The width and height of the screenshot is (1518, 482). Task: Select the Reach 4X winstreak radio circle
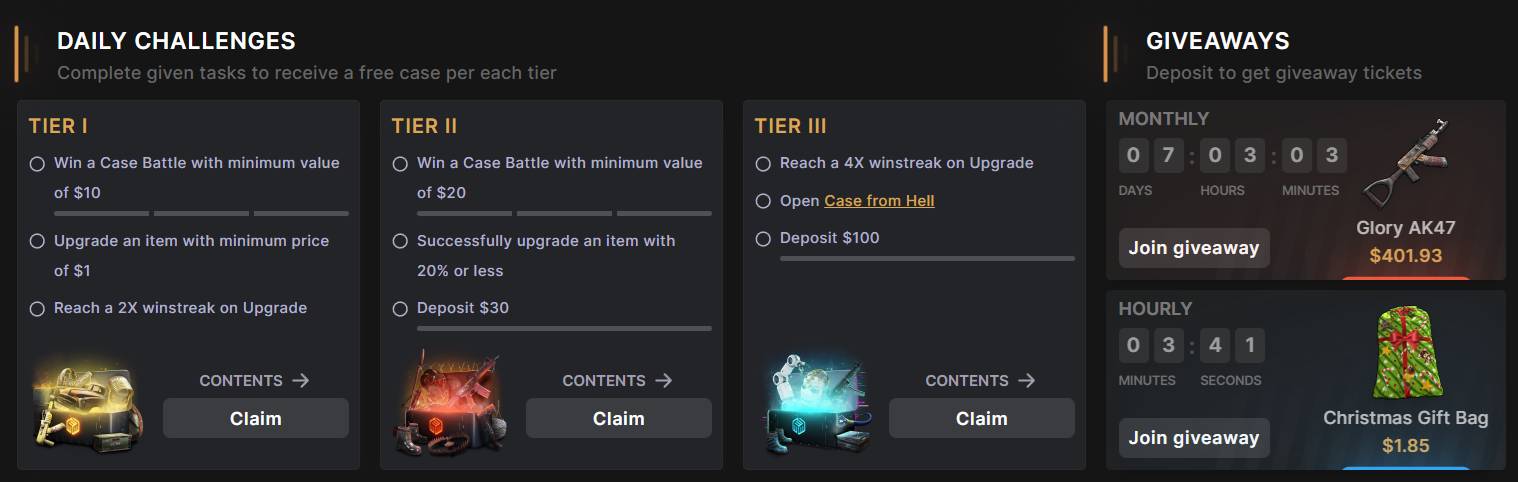coord(763,164)
